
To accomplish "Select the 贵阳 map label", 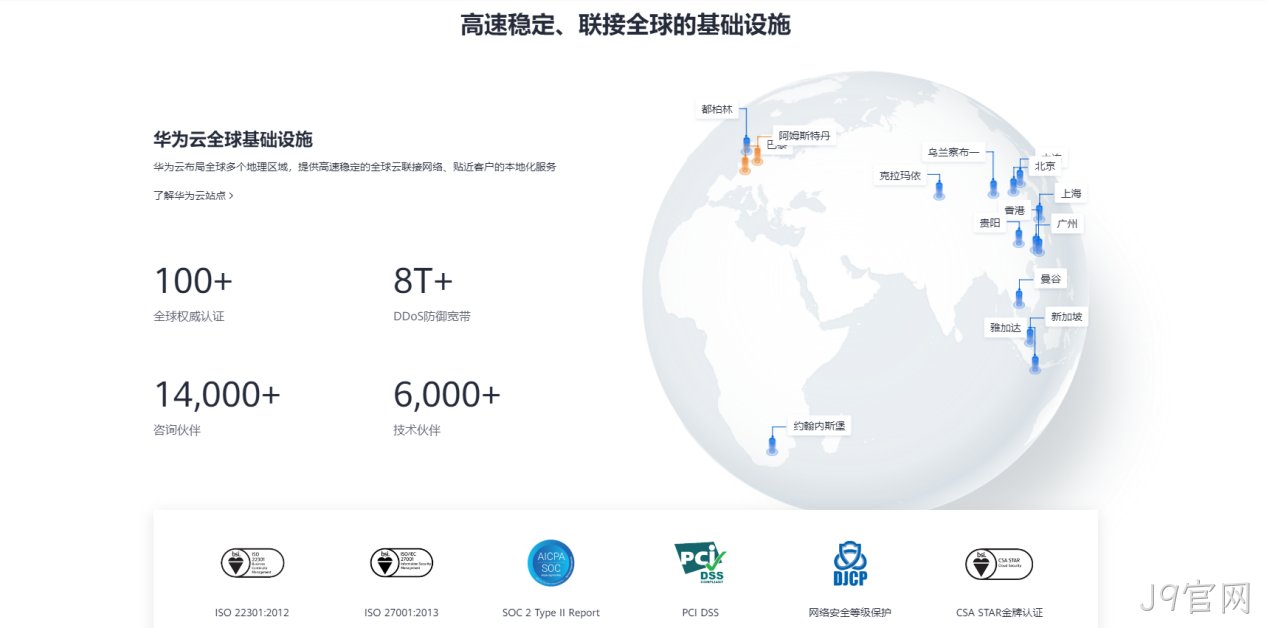I will pyautogui.click(x=990, y=223).
